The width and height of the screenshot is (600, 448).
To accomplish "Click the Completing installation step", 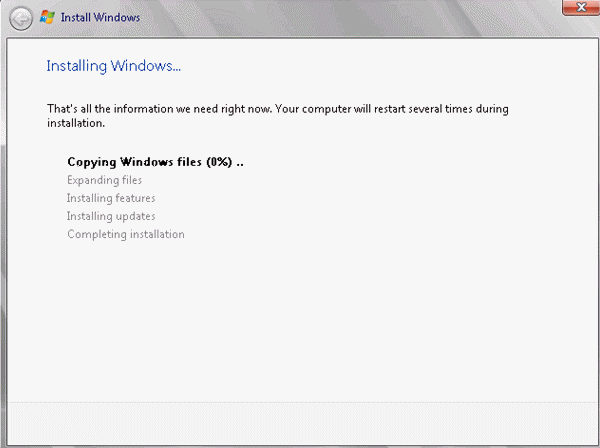I will pyautogui.click(x=126, y=234).
